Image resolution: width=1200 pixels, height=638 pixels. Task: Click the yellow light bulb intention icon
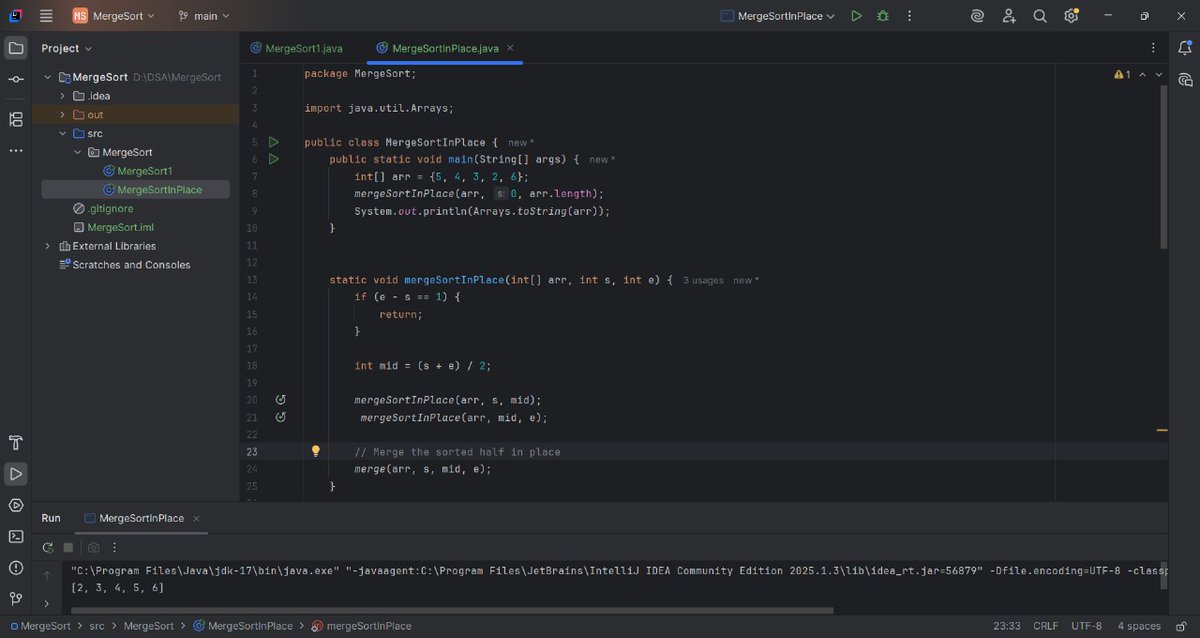click(x=316, y=451)
